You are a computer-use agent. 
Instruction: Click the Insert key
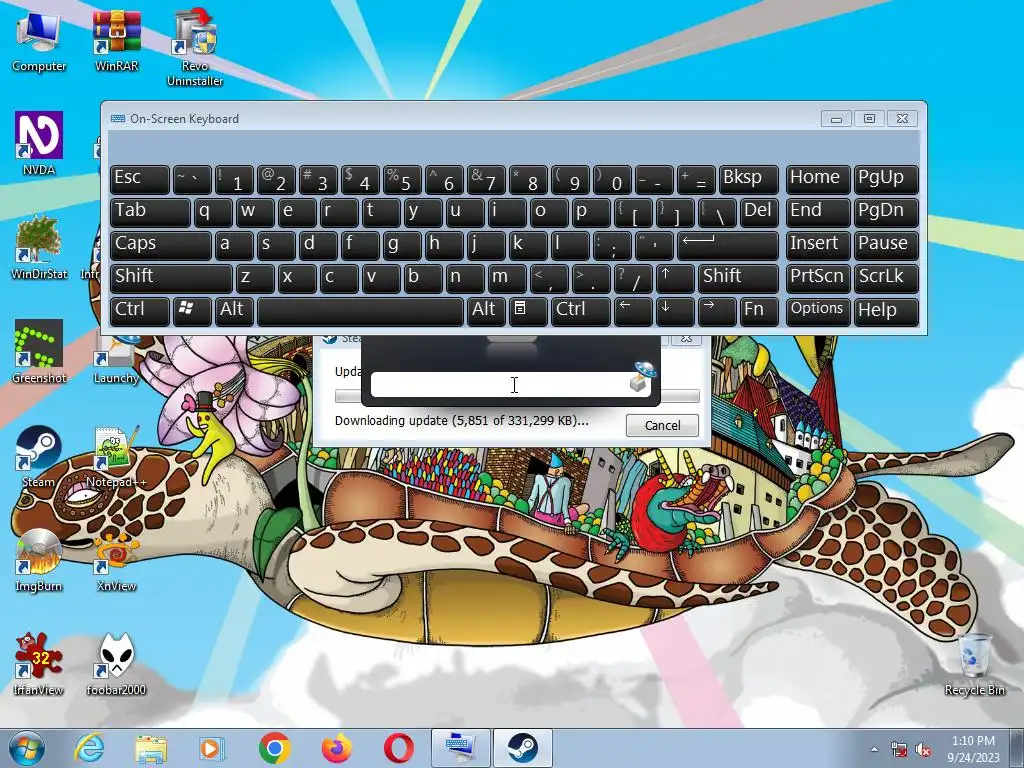pos(818,244)
